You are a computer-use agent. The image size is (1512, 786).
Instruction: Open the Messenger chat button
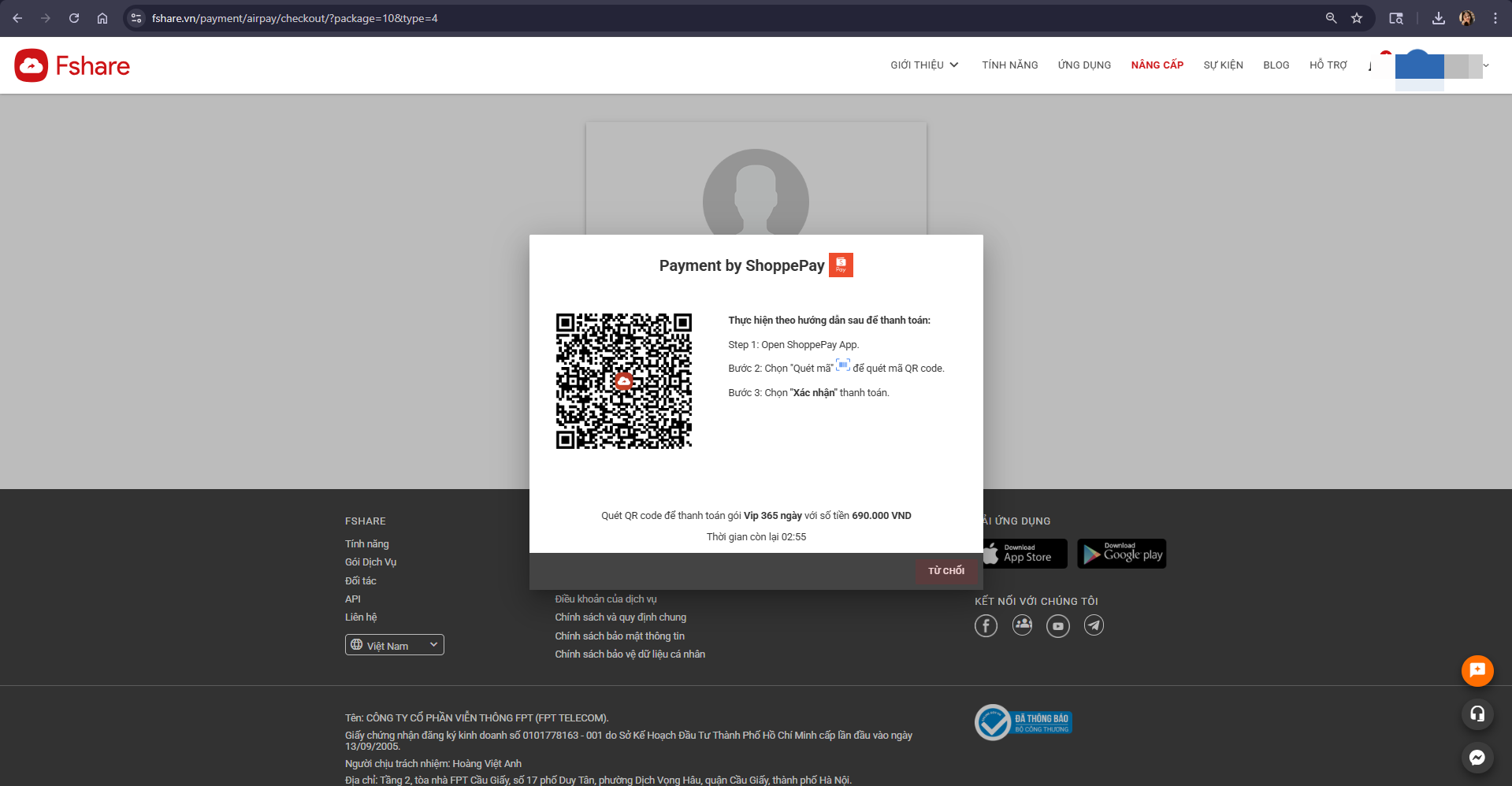1477,758
